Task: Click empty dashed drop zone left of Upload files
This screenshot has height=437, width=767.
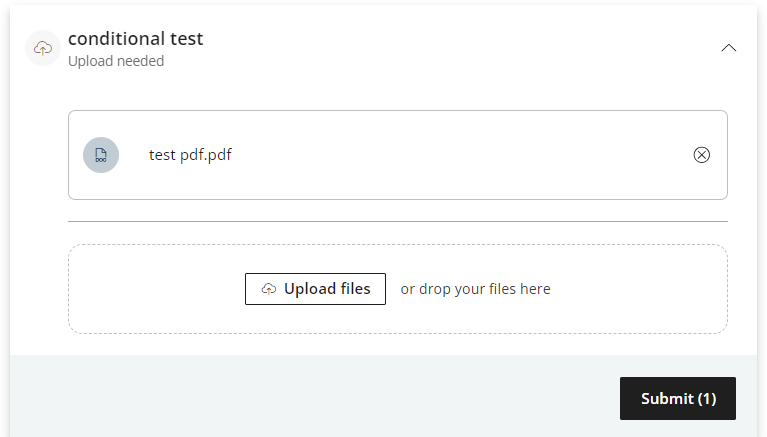Action: pos(157,289)
